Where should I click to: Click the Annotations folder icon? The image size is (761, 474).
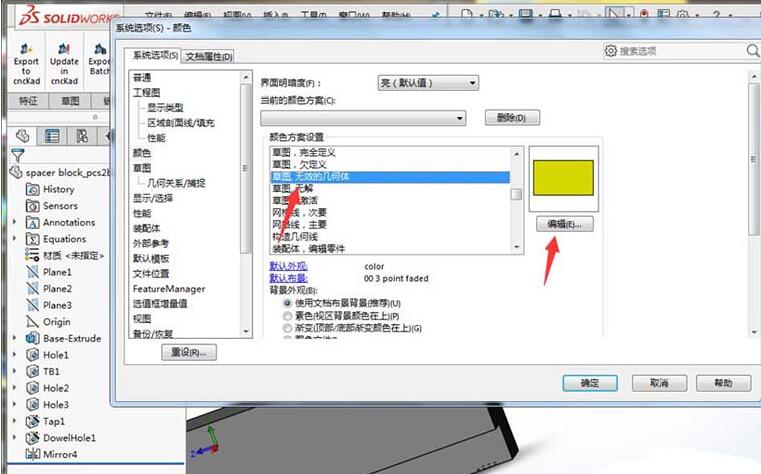coord(33,222)
